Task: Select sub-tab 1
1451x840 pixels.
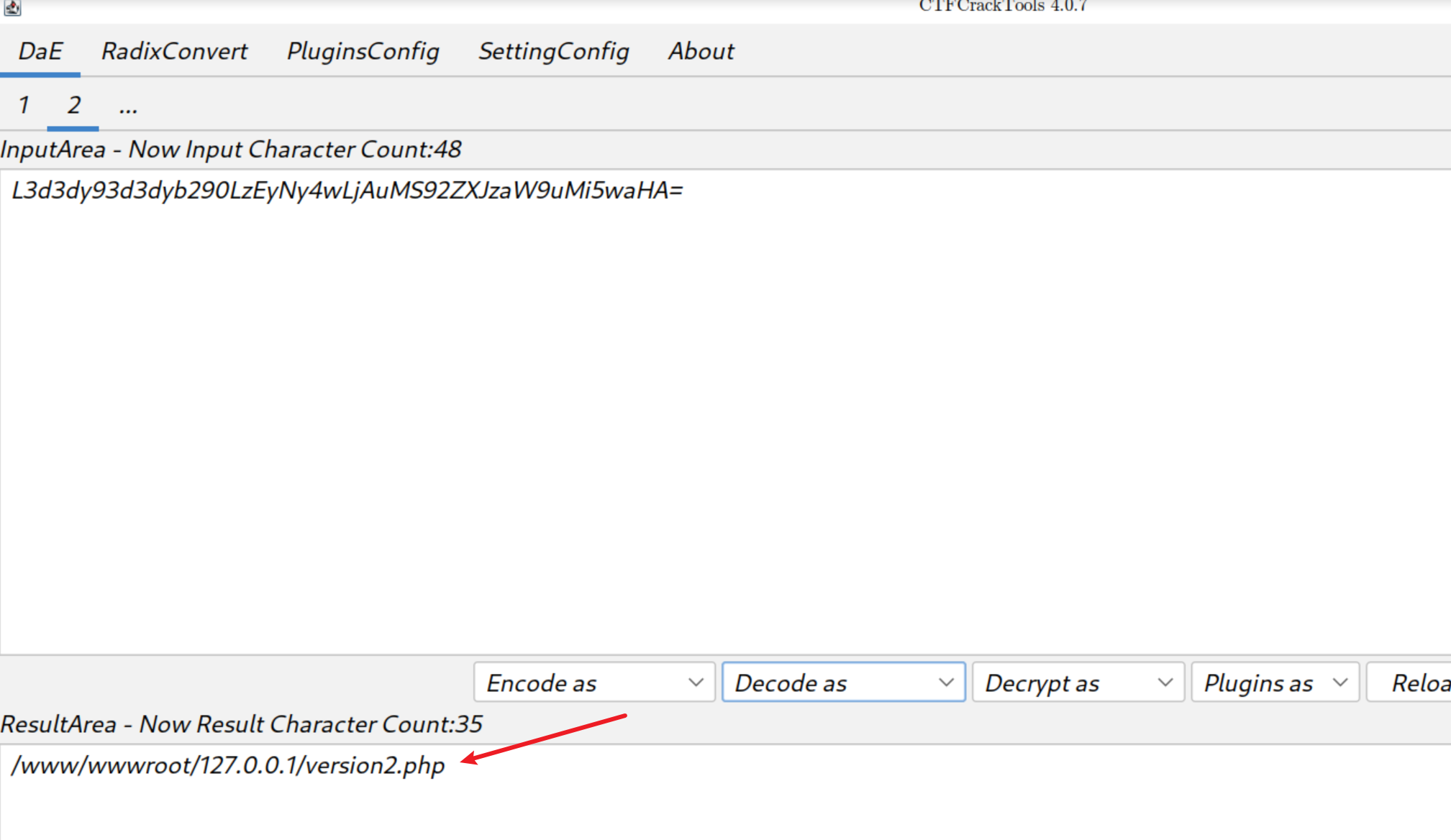Action: tap(24, 105)
